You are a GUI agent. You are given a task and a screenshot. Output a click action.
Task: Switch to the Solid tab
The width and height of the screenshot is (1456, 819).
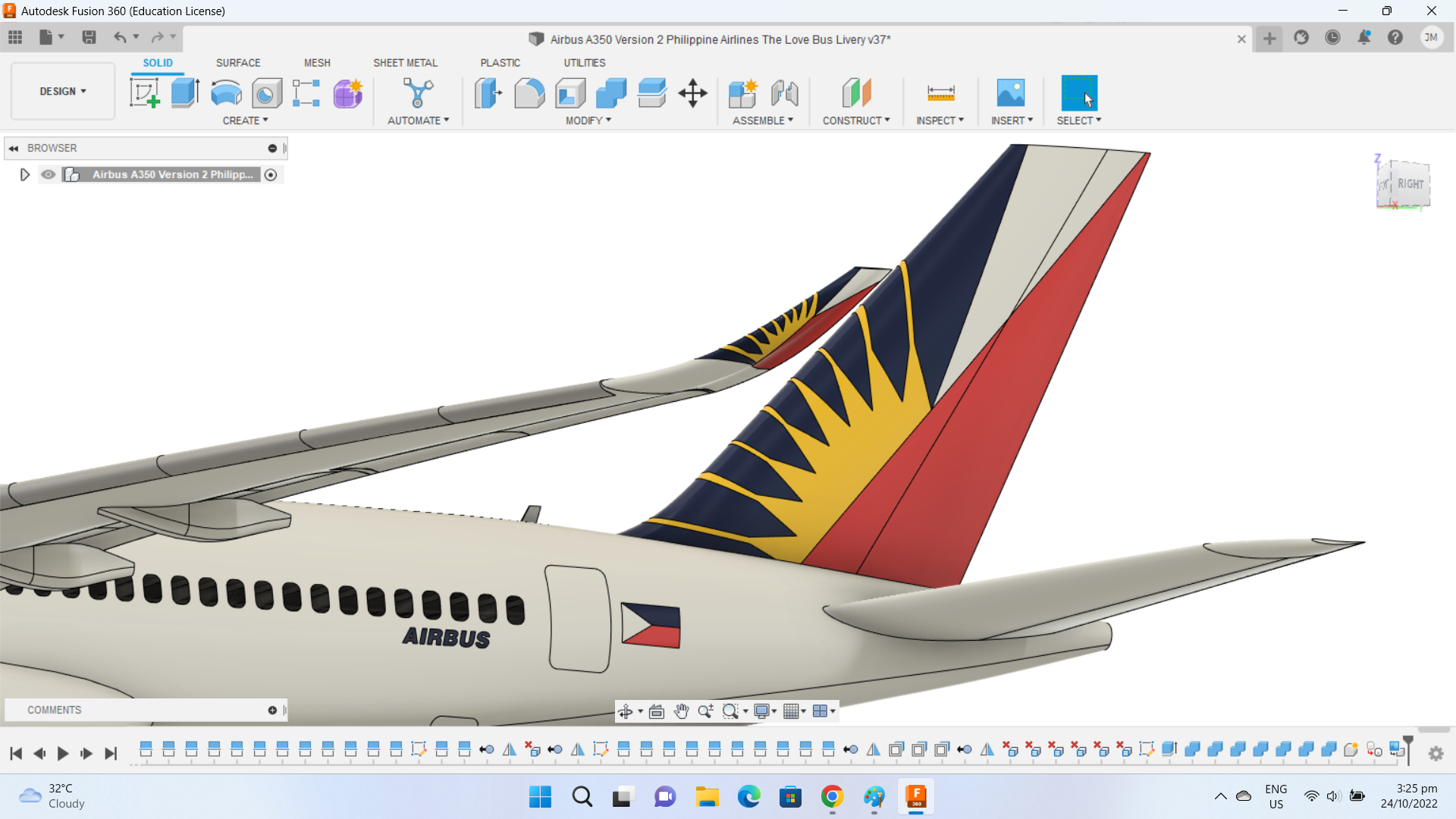click(158, 63)
